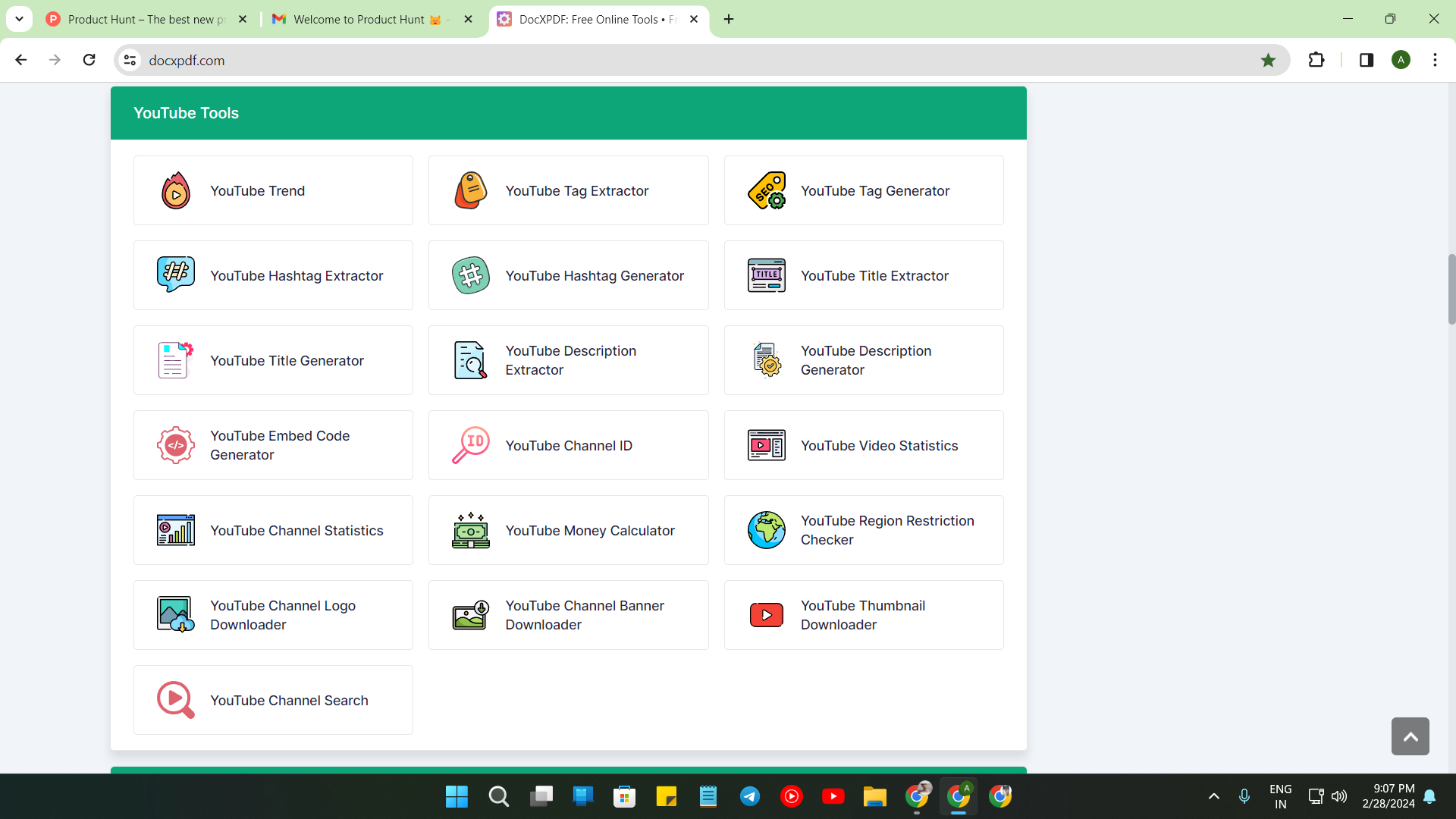1456x819 pixels.
Task: Select the YouTube Hashtag Generator icon
Action: pos(471,275)
